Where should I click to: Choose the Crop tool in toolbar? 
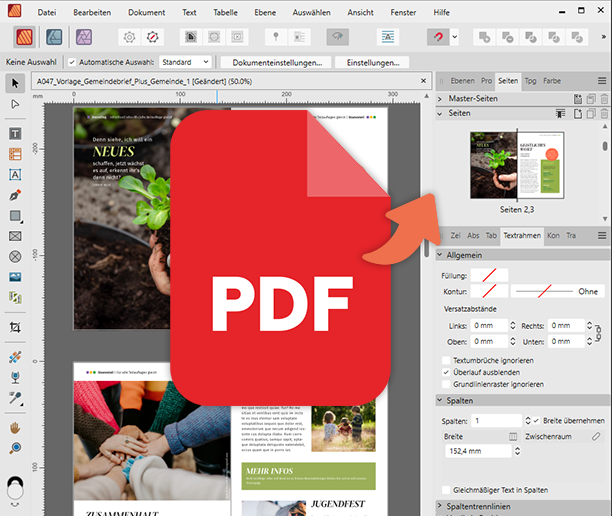(15, 327)
